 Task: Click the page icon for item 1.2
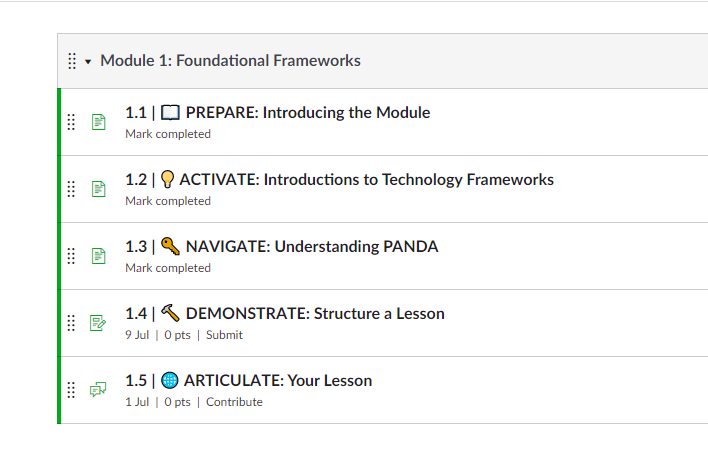(x=98, y=189)
